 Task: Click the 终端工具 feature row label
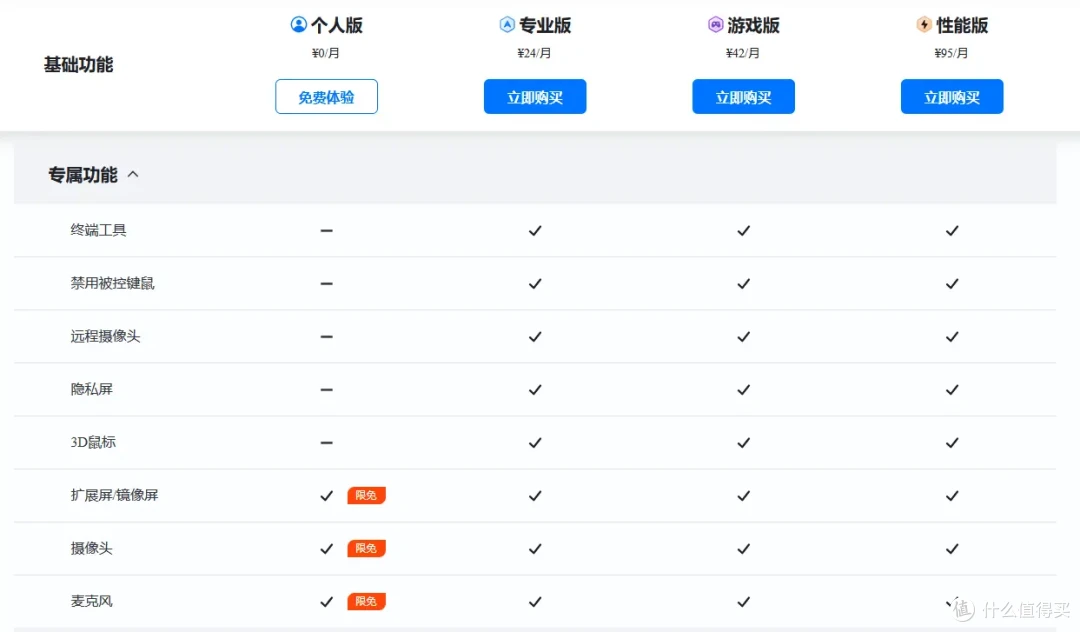click(98, 230)
